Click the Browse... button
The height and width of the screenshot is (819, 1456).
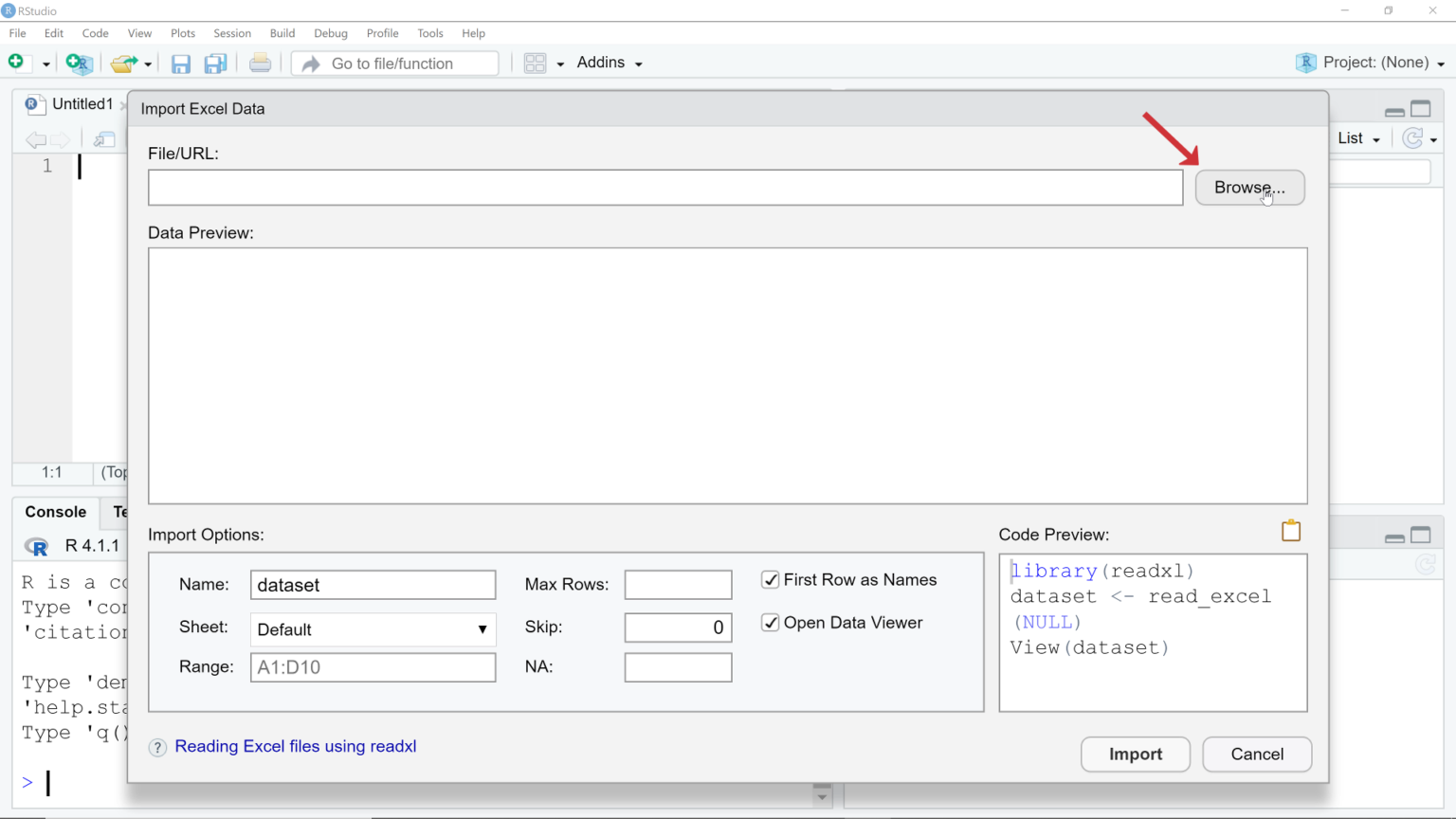(1249, 188)
